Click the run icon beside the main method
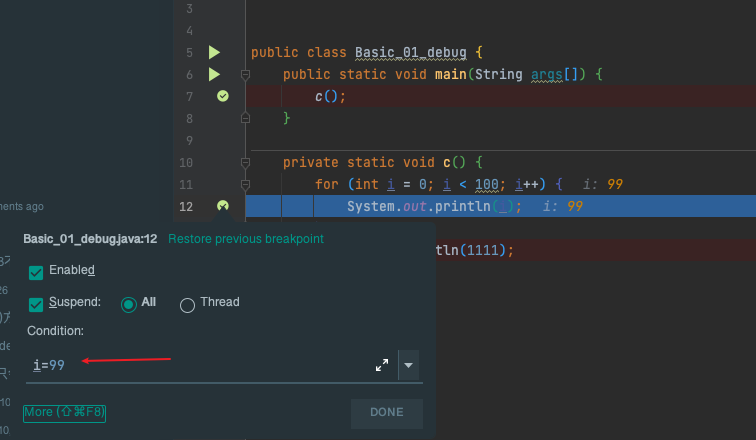Screen dimensions: 756x440 point(214,74)
